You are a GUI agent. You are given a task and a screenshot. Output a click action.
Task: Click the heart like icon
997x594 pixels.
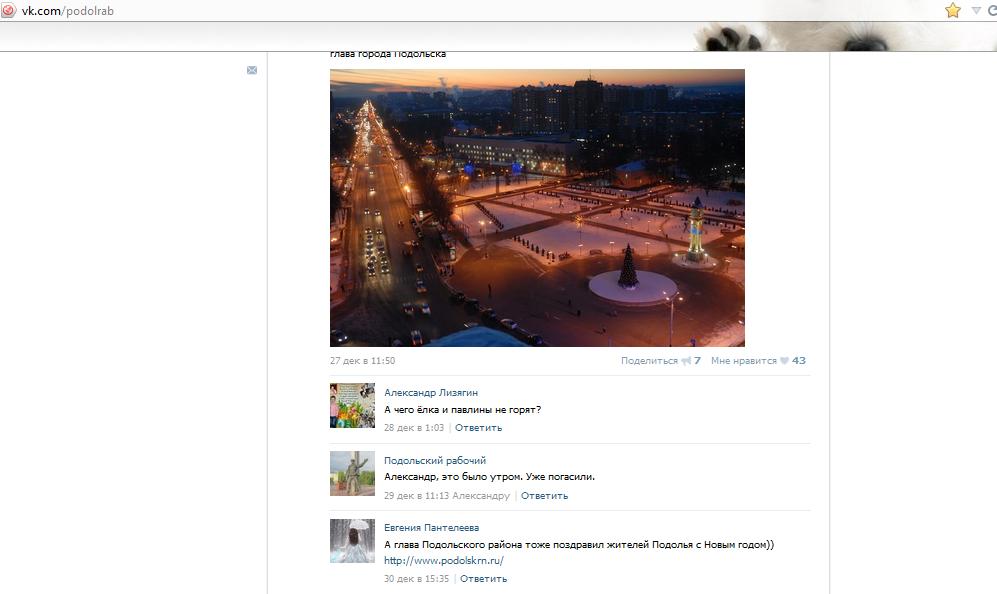pyautogui.click(x=784, y=361)
